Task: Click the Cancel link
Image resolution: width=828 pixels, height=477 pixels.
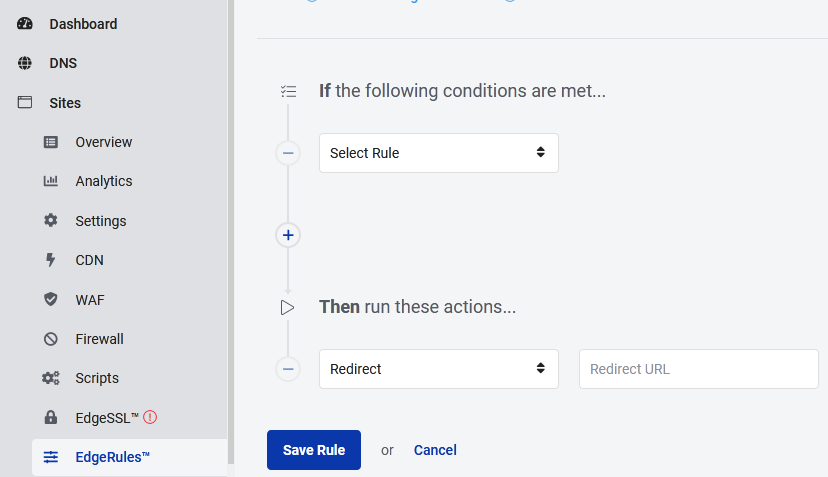Action: (435, 450)
